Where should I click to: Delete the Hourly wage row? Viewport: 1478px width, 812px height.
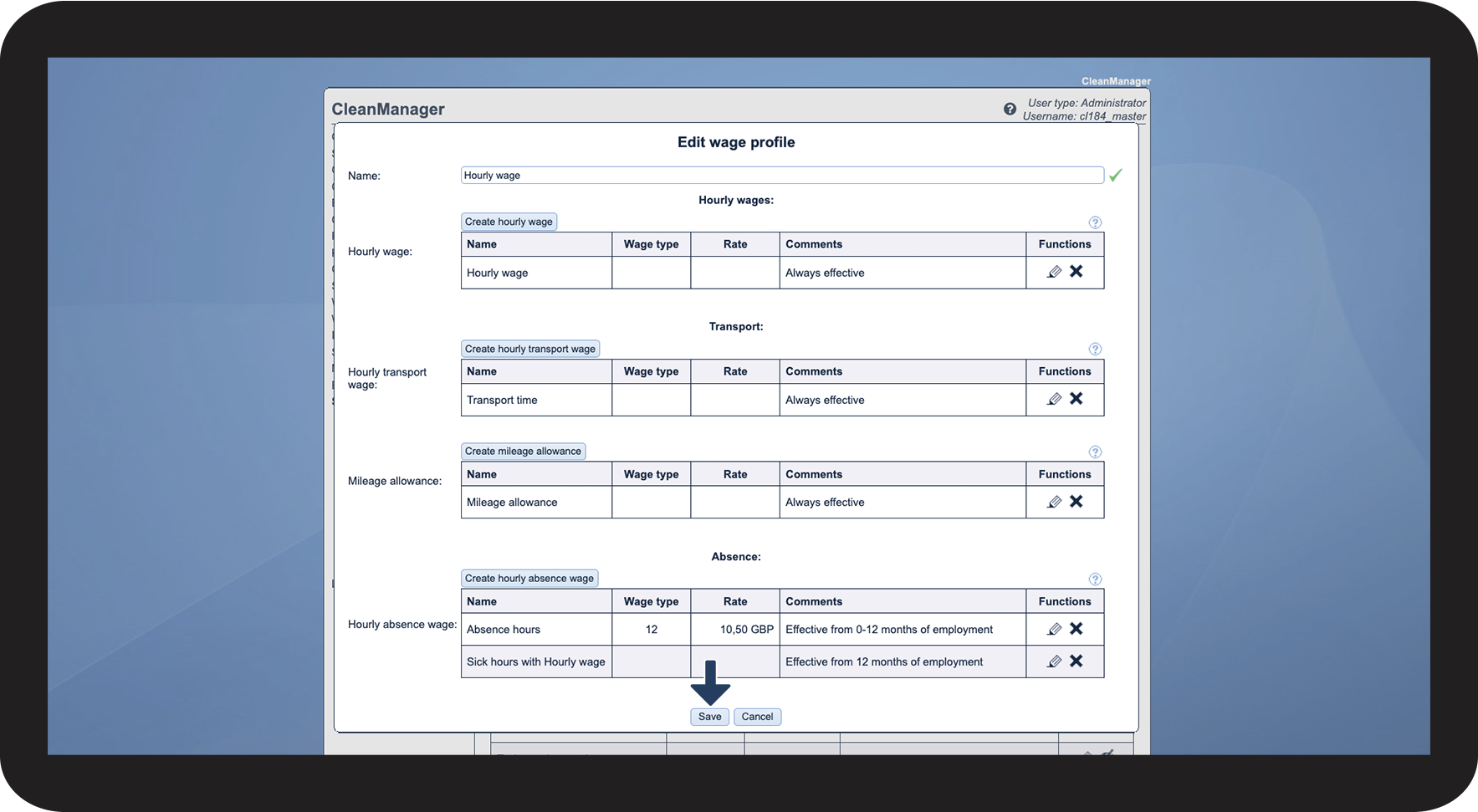click(x=1077, y=271)
